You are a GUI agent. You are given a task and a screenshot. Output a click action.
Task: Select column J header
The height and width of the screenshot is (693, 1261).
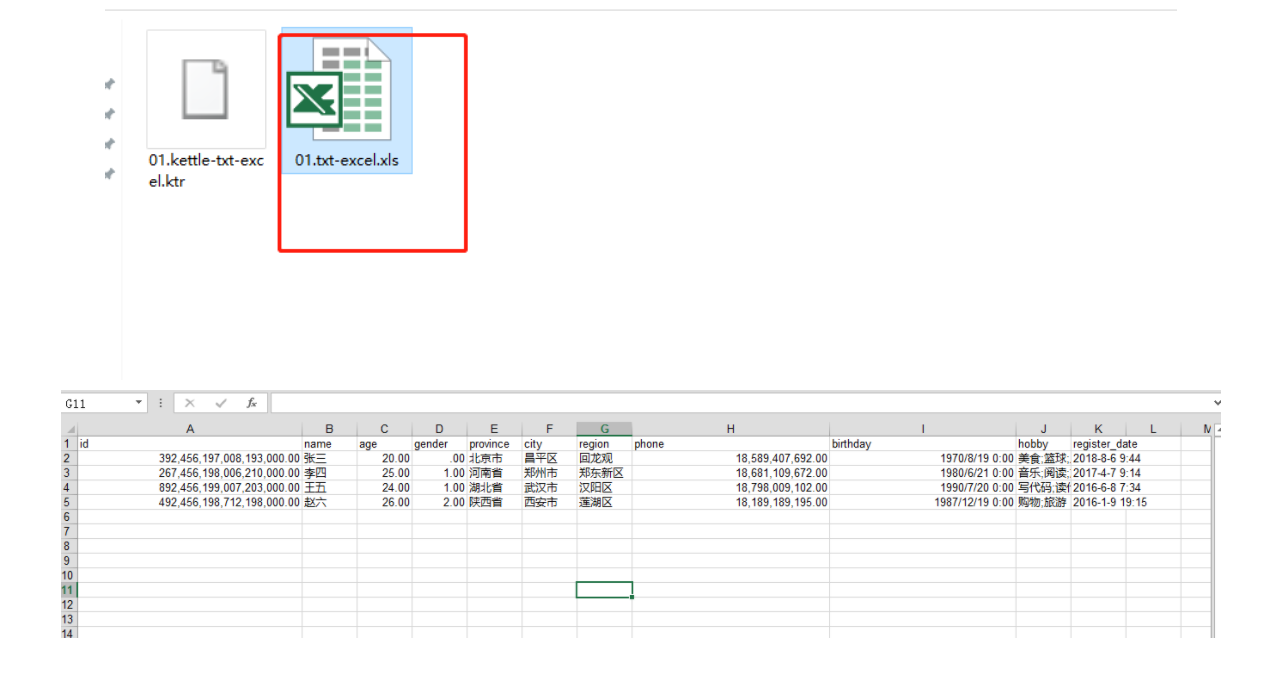coord(1043,429)
